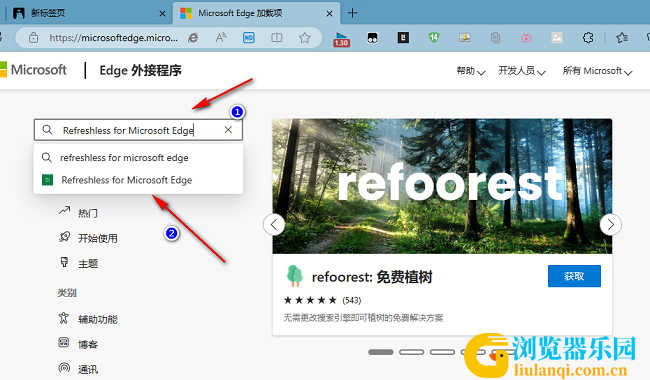Add page to favorites with star icon

305,38
